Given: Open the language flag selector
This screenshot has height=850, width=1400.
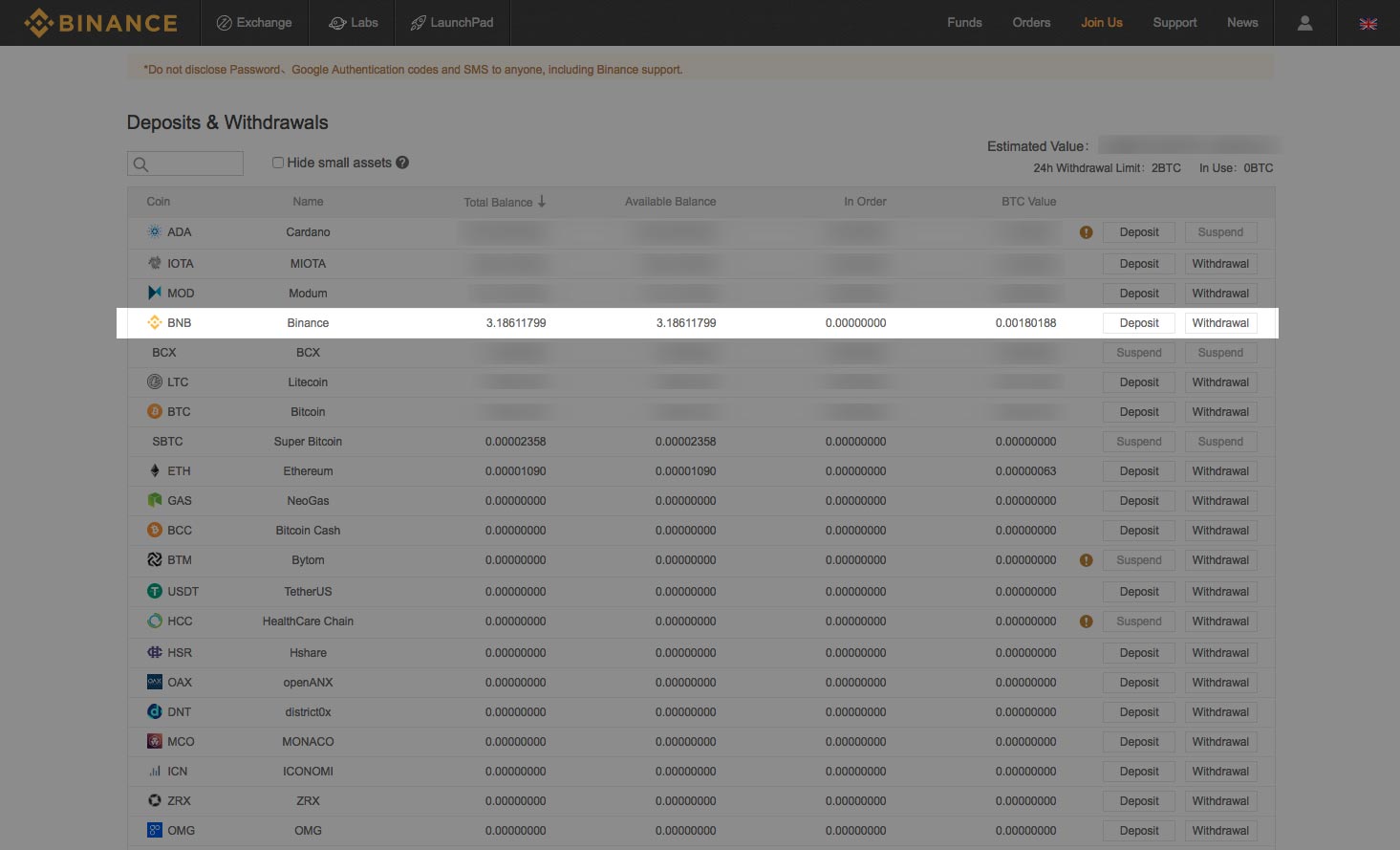Looking at the screenshot, I should [1368, 24].
